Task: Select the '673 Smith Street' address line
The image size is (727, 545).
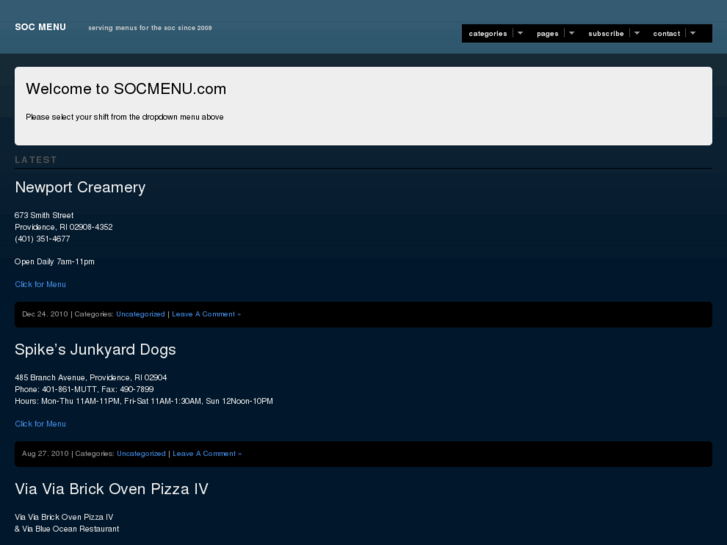Action: click(x=44, y=215)
